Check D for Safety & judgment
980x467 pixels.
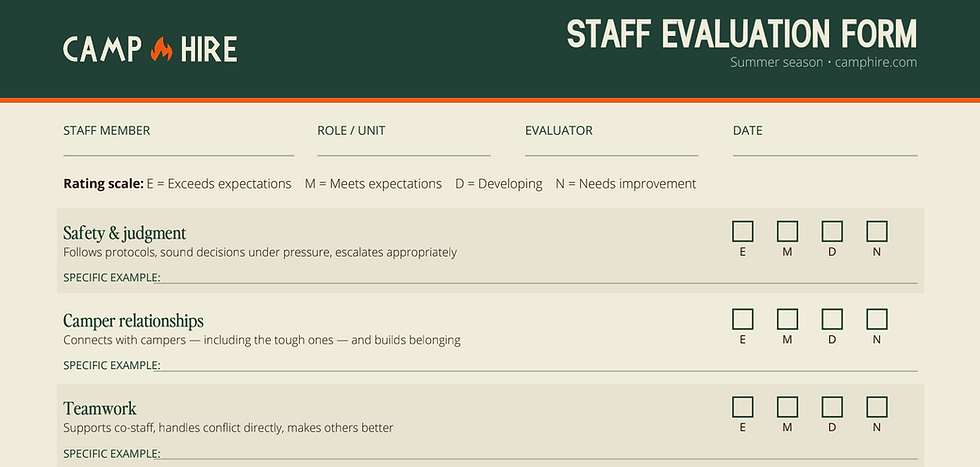pyautogui.click(x=832, y=231)
